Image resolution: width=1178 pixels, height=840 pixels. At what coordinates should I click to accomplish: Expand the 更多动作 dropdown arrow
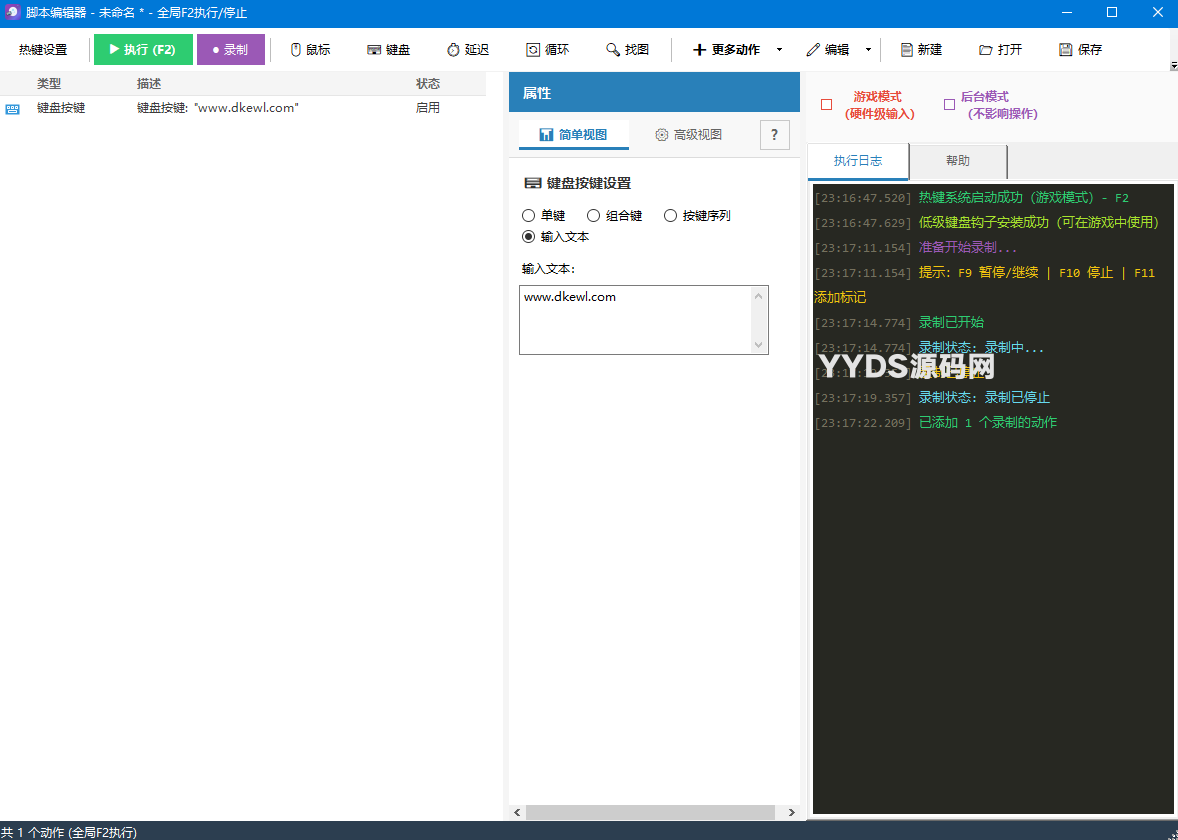coord(779,50)
